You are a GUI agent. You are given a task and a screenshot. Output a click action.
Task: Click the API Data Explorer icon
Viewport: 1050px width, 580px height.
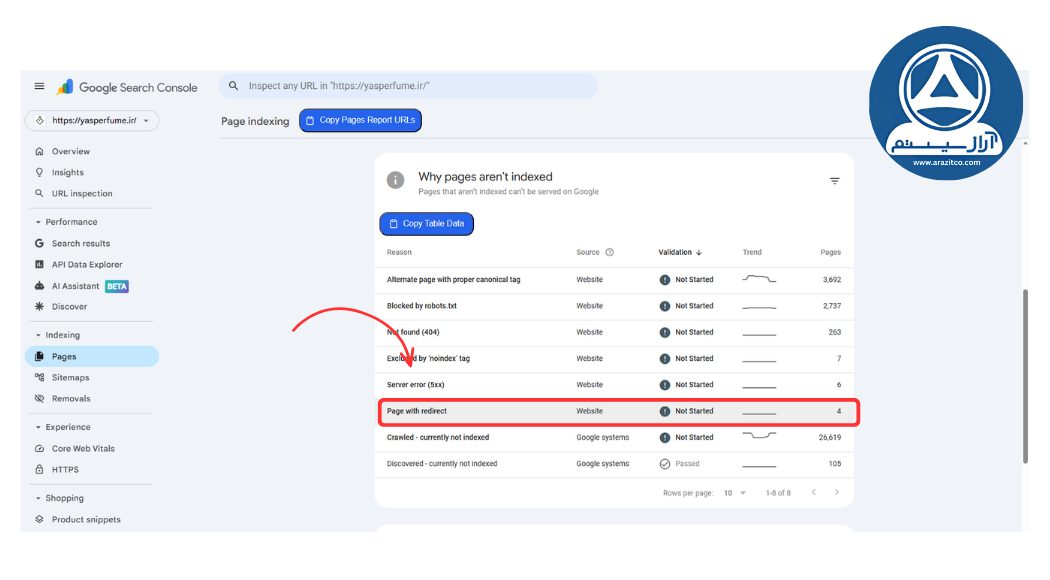click(40, 265)
